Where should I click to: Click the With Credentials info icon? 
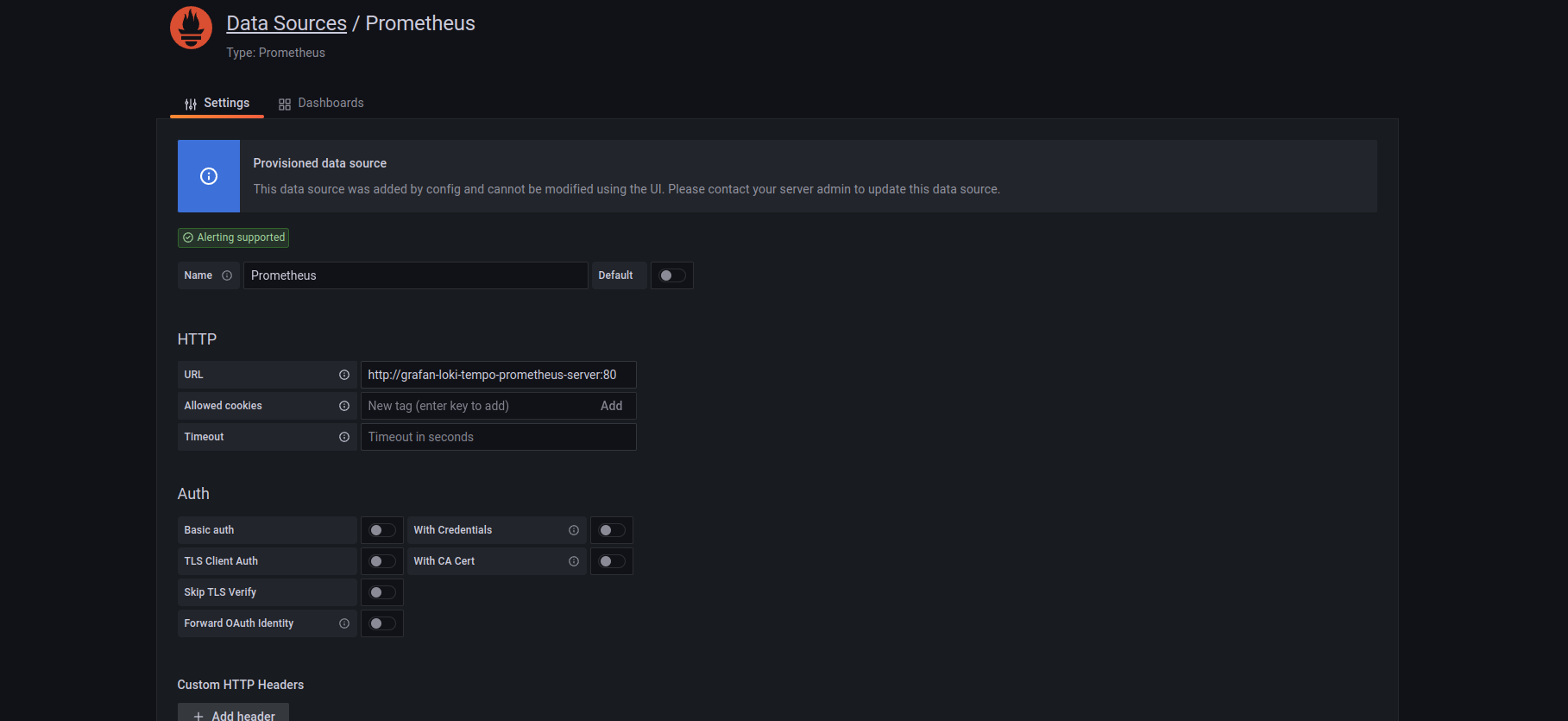574,530
